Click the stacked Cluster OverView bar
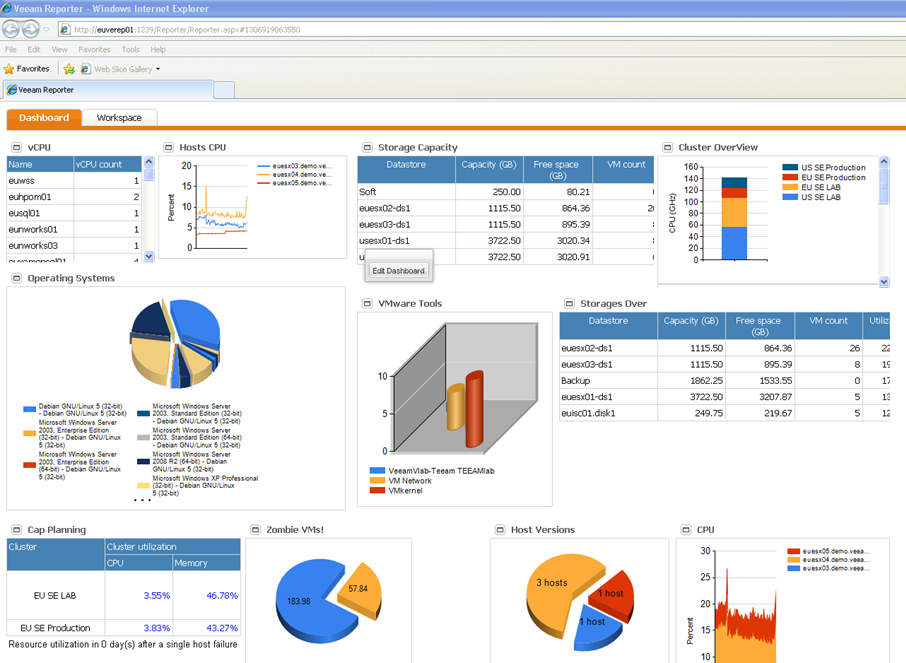The width and height of the screenshot is (906, 663). coord(734,218)
